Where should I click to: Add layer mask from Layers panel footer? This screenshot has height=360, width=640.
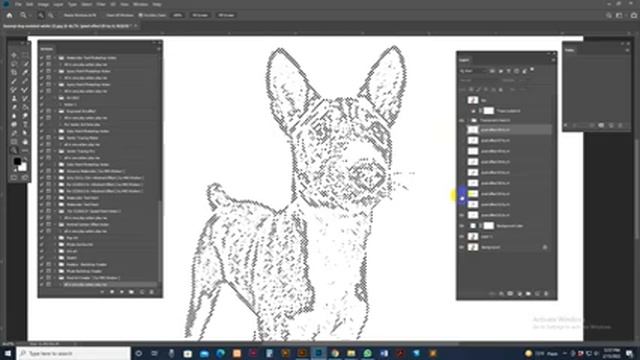[510, 293]
